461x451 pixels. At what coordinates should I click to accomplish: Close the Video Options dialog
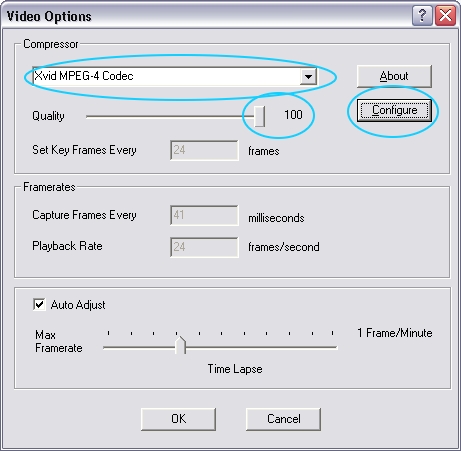tap(445, 15)
